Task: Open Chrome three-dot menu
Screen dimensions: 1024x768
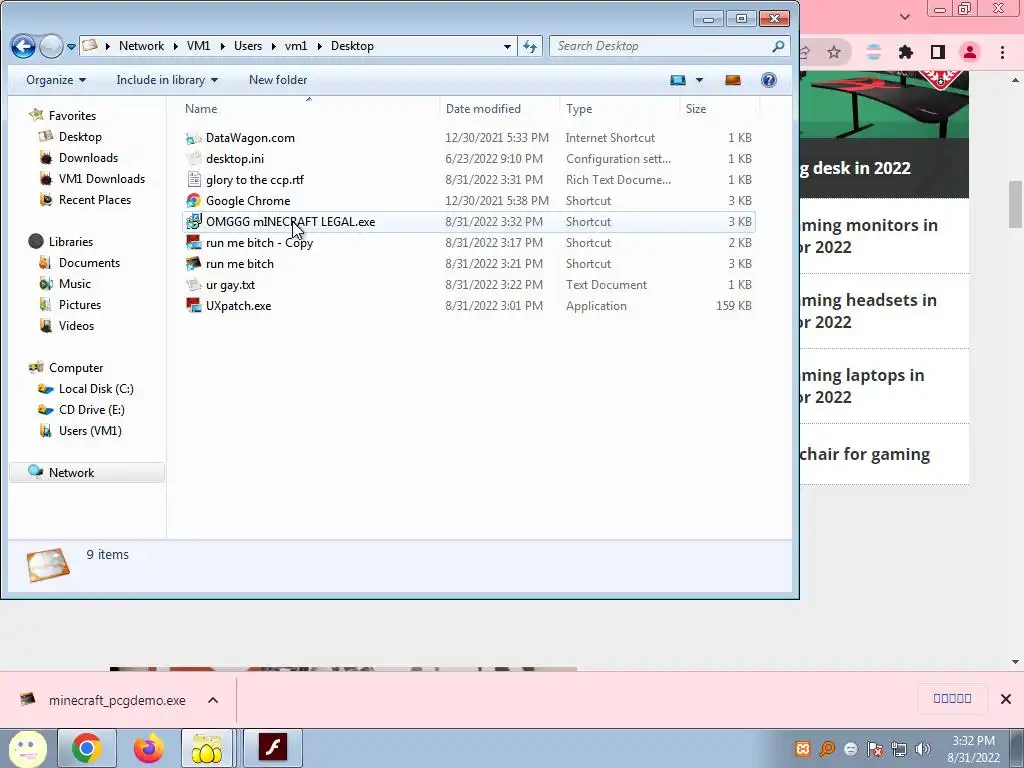Action: point(1002,52)
